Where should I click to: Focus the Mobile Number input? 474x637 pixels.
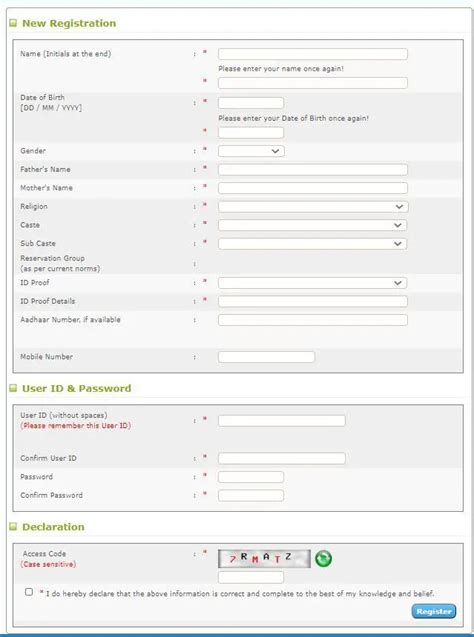(266, 357)
